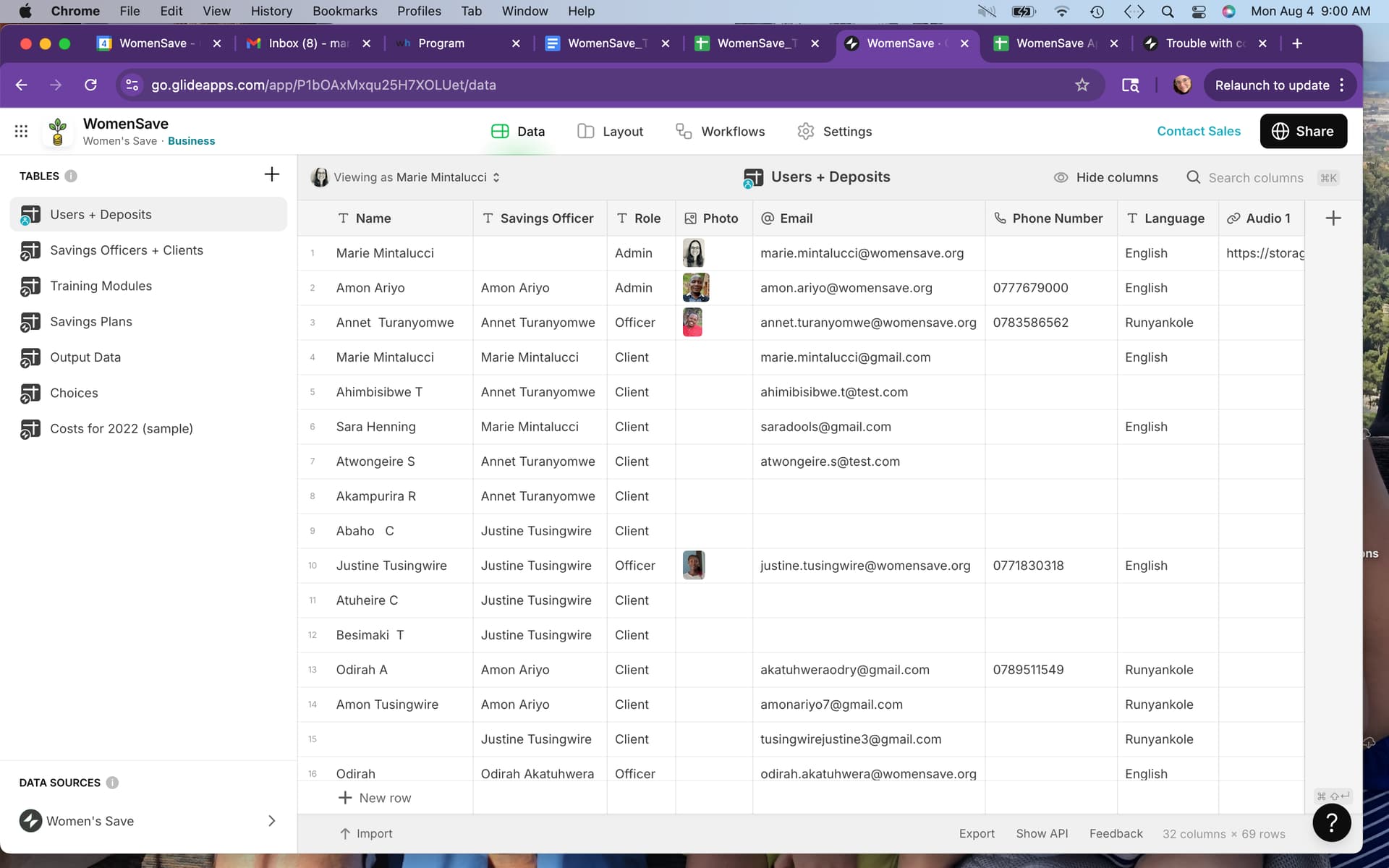Open the History menu in menu bar
Image resolution: width=1389 pixels, height=868 pixels.
click(271, 11)
